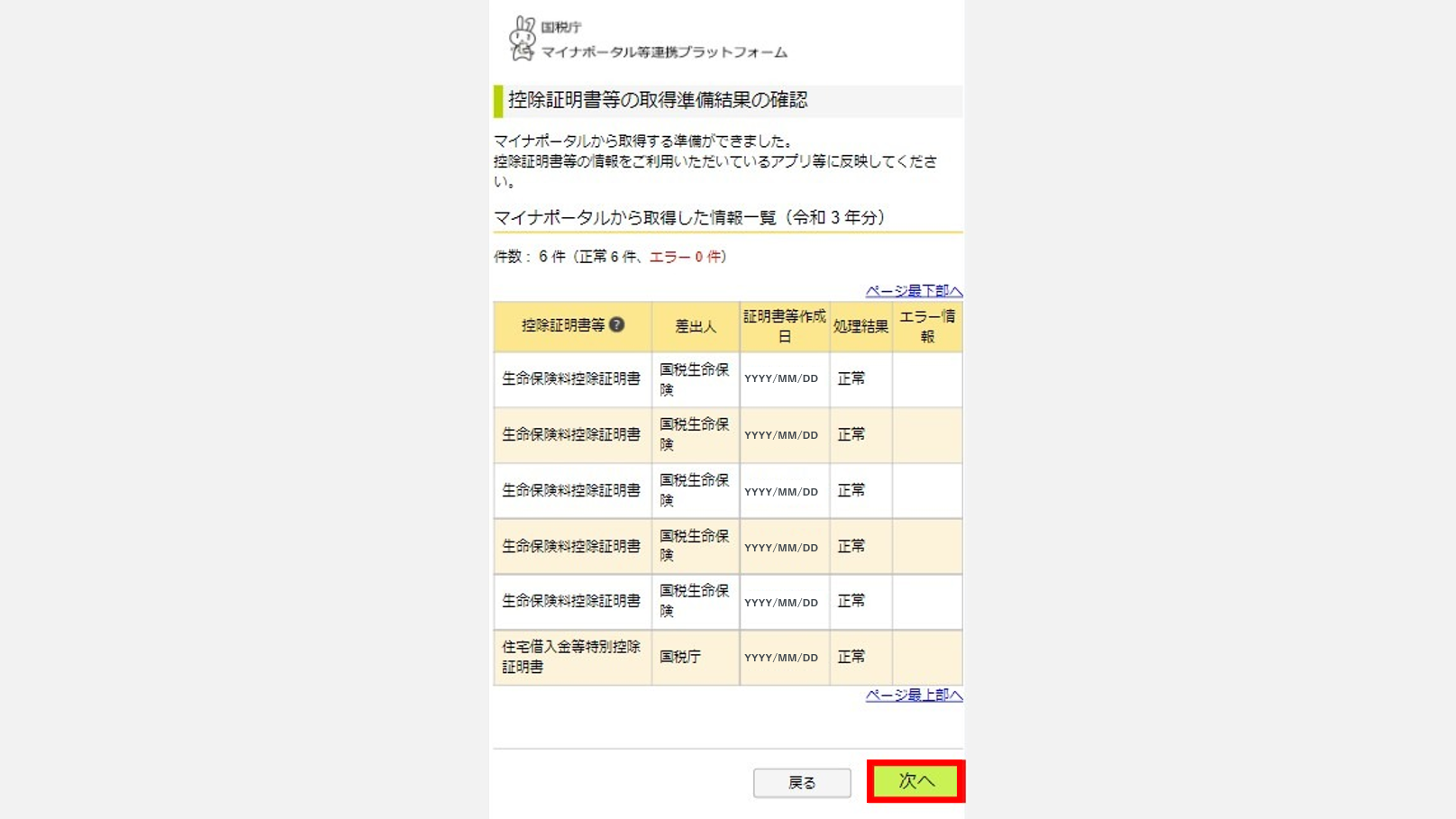
Task: Click the 控除証明書等の取得準備結果の確認 heading
Action: (x=658, y=100)
